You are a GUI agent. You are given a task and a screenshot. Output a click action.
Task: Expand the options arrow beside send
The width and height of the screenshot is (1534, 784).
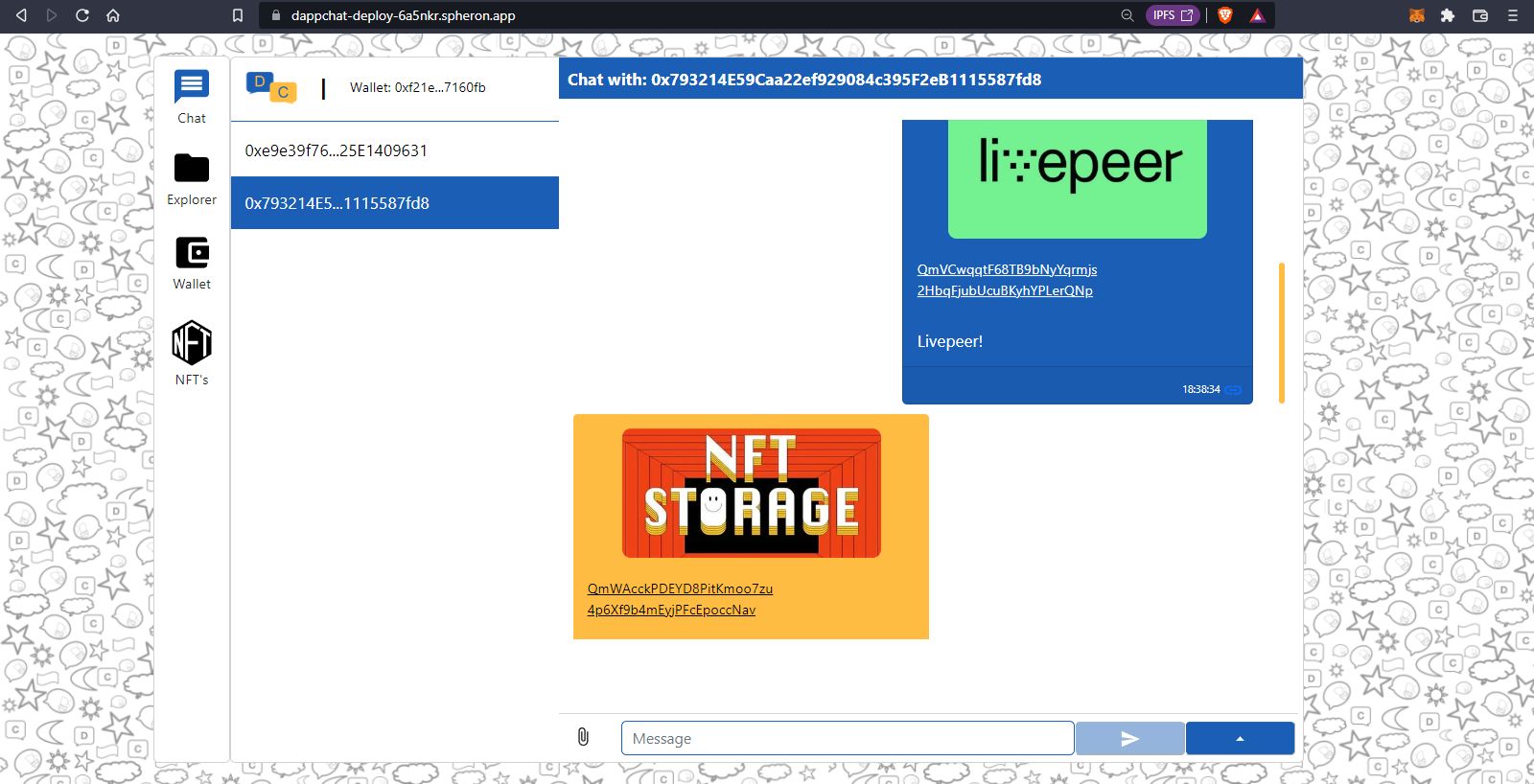coord(1240,738)
